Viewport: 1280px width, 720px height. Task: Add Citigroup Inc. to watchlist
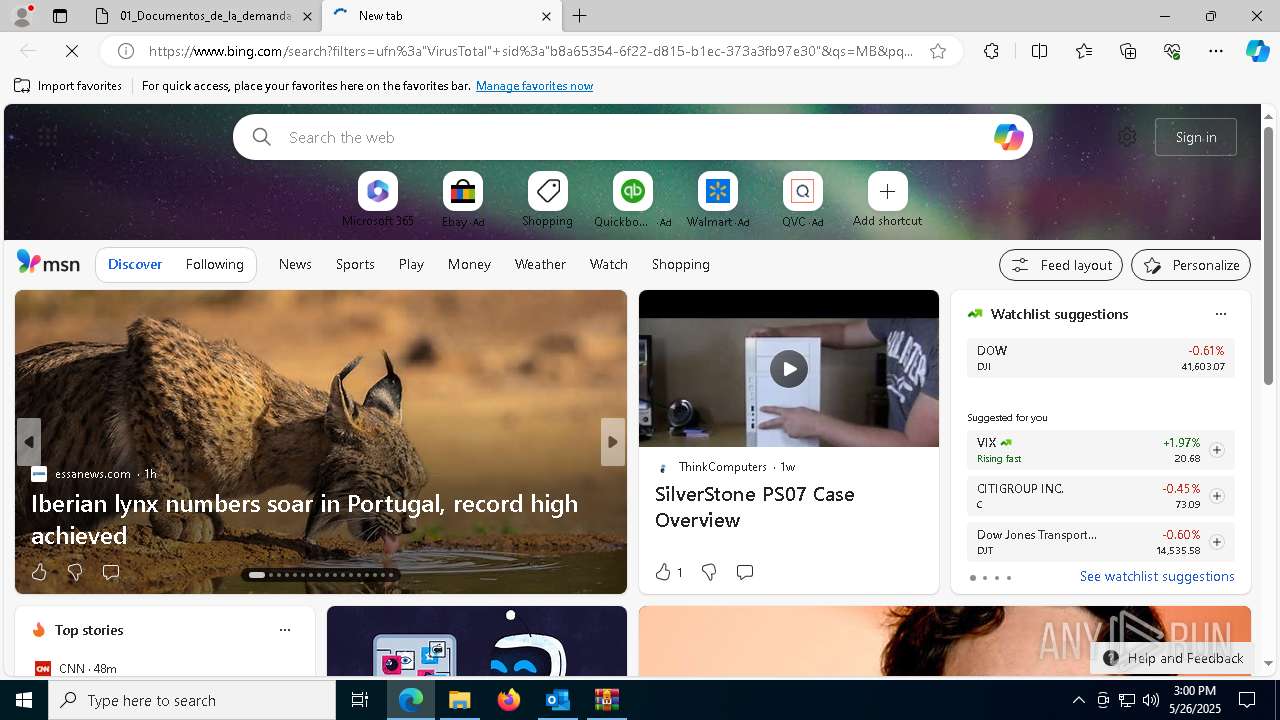coord(1216,496)
